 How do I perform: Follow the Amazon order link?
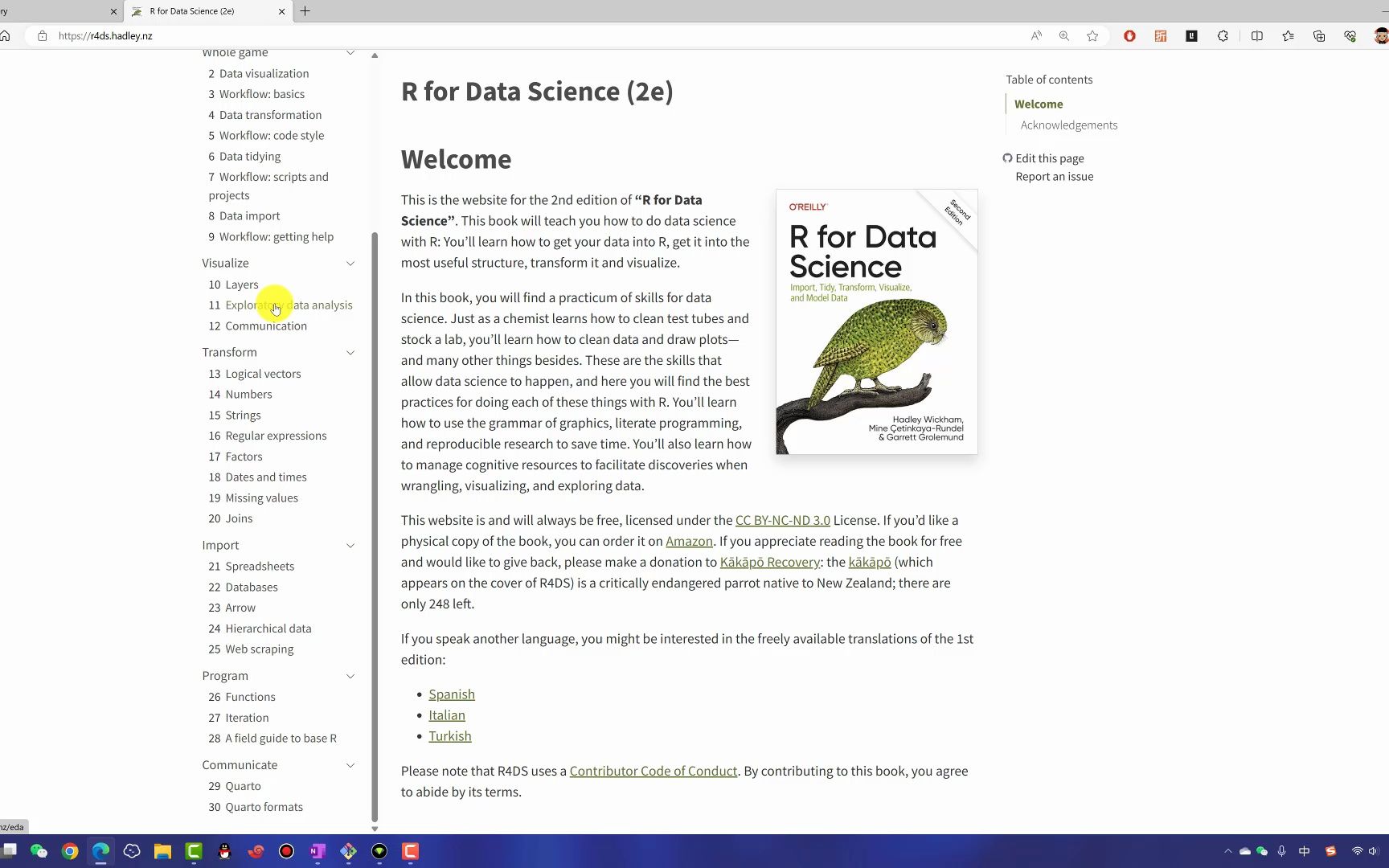tap(689, 542)
